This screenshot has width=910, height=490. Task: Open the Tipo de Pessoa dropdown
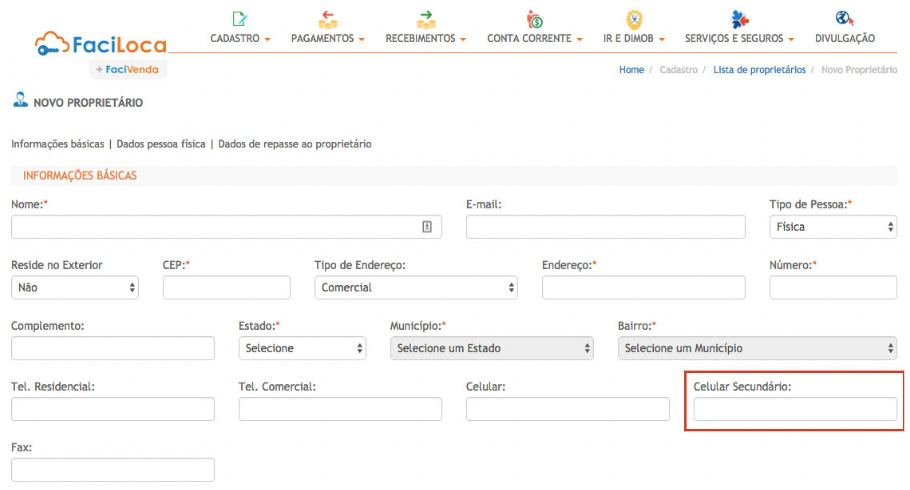click(x=832, y=227)
